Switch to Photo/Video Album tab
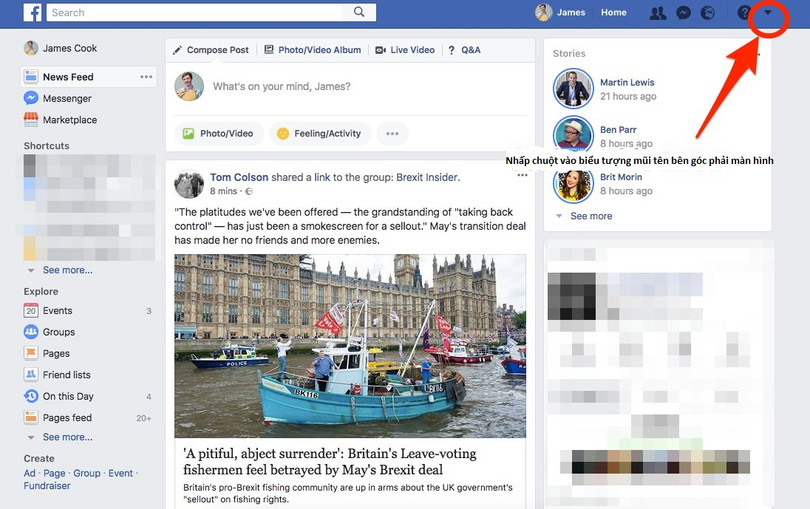Image resolution: width=810 pixels, height=509 pixels. tap(313, 50)
